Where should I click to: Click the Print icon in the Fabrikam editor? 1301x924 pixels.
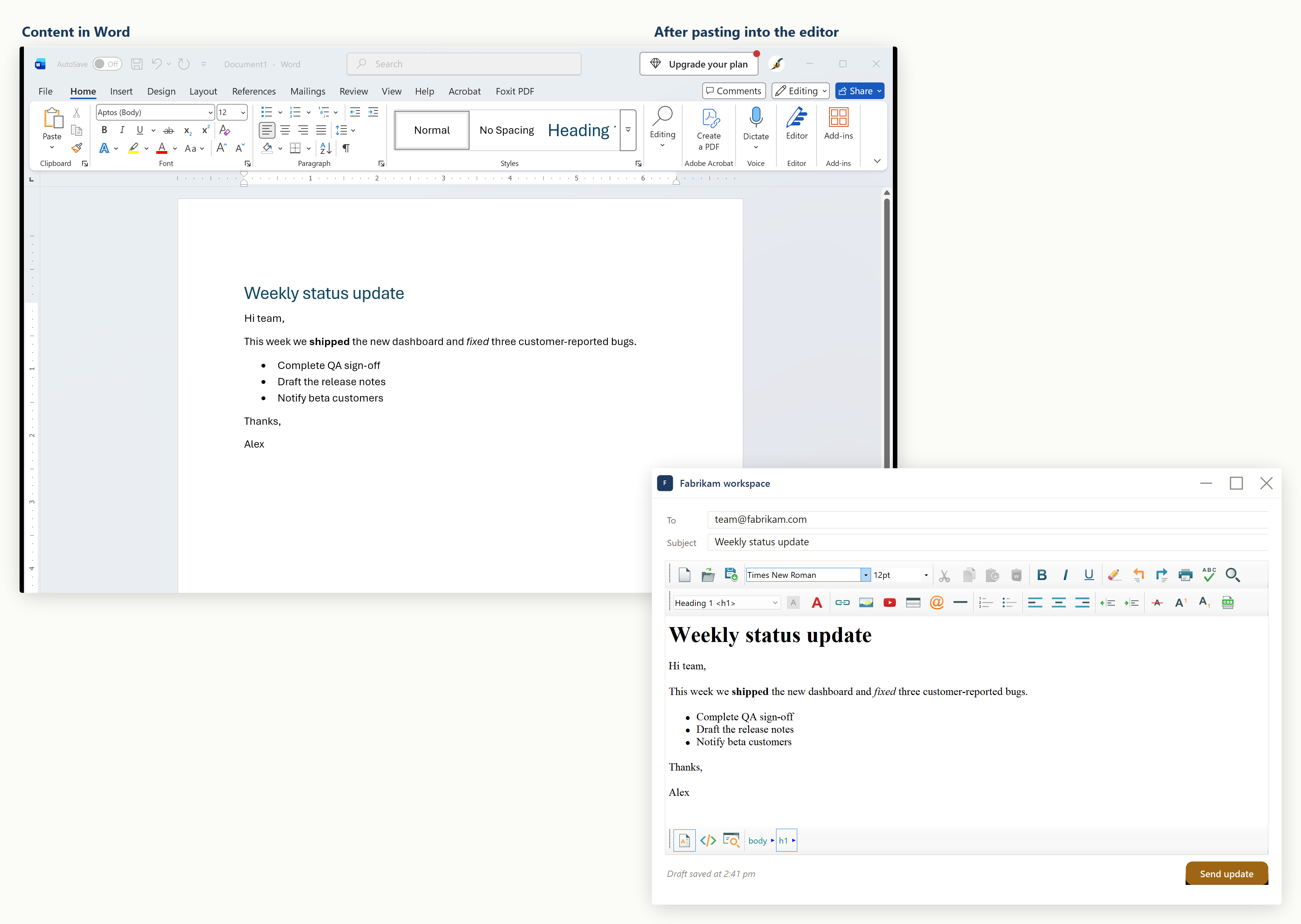click(x=1186, y=575)
